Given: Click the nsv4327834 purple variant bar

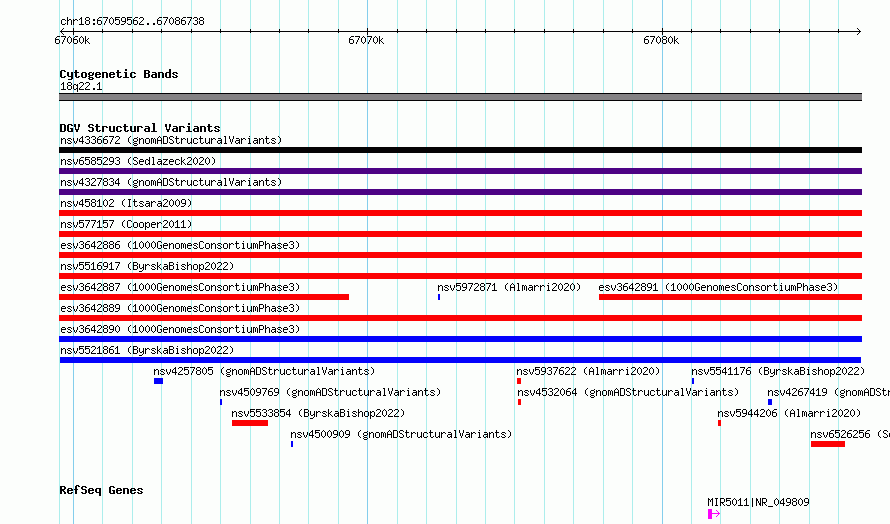Looking at the screenshot, I should [460, 192].
